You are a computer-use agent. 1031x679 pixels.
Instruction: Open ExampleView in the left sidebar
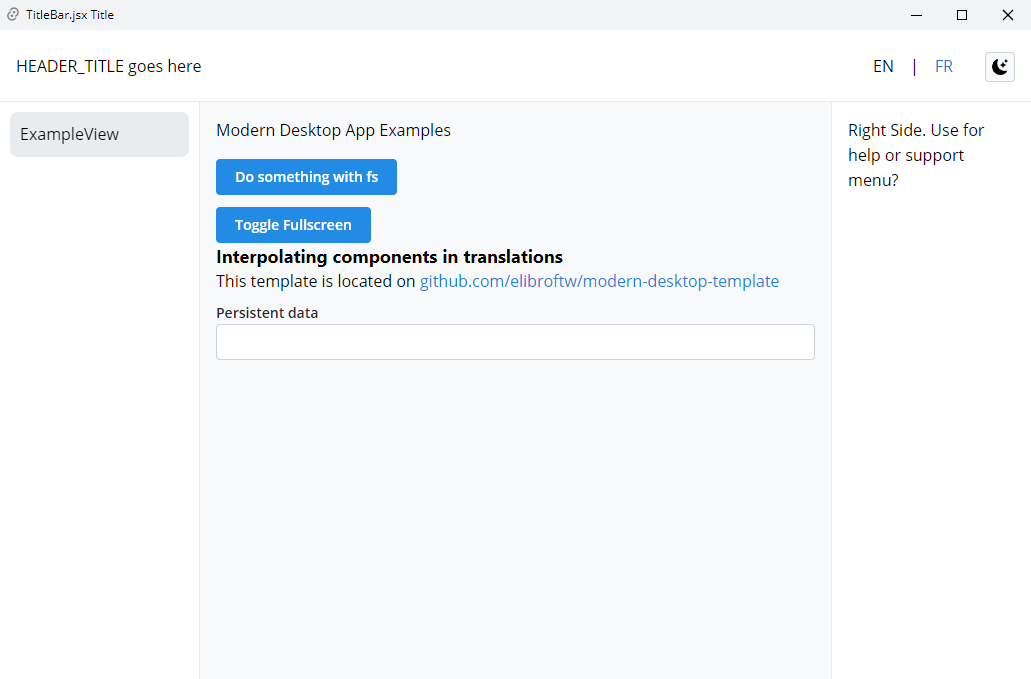99,134
